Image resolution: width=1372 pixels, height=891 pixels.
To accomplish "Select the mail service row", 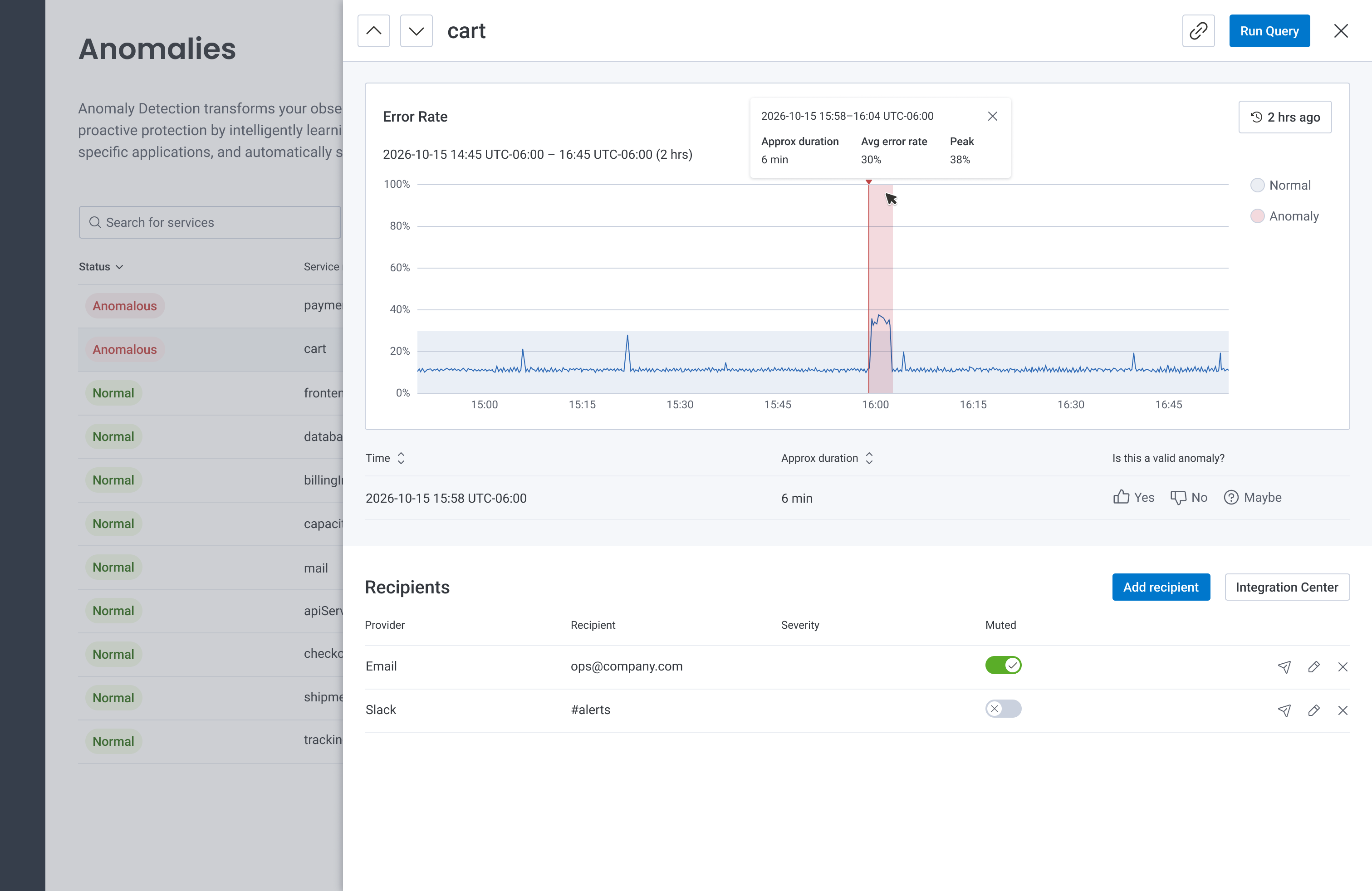I will point(211,568).
